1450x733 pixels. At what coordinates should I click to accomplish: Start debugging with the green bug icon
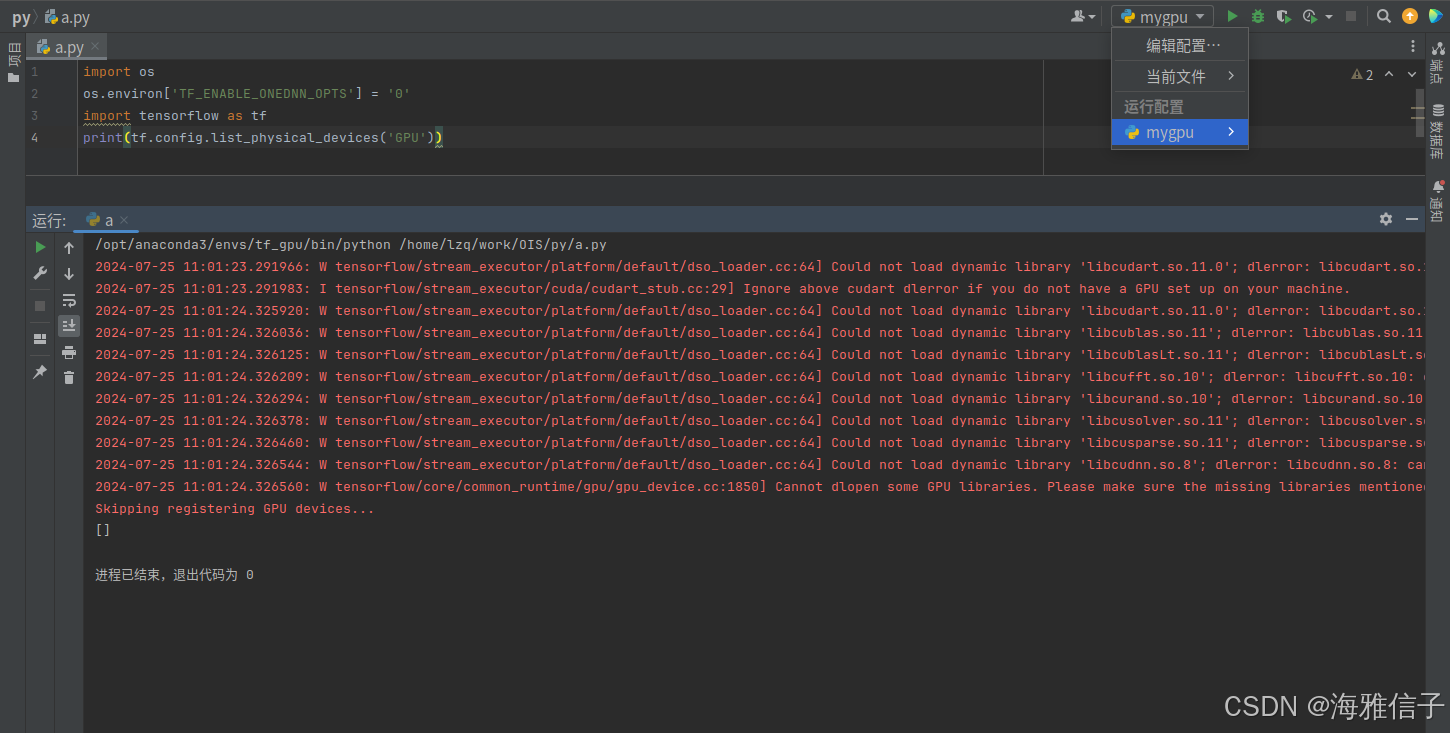click(x=1258, y=16)
